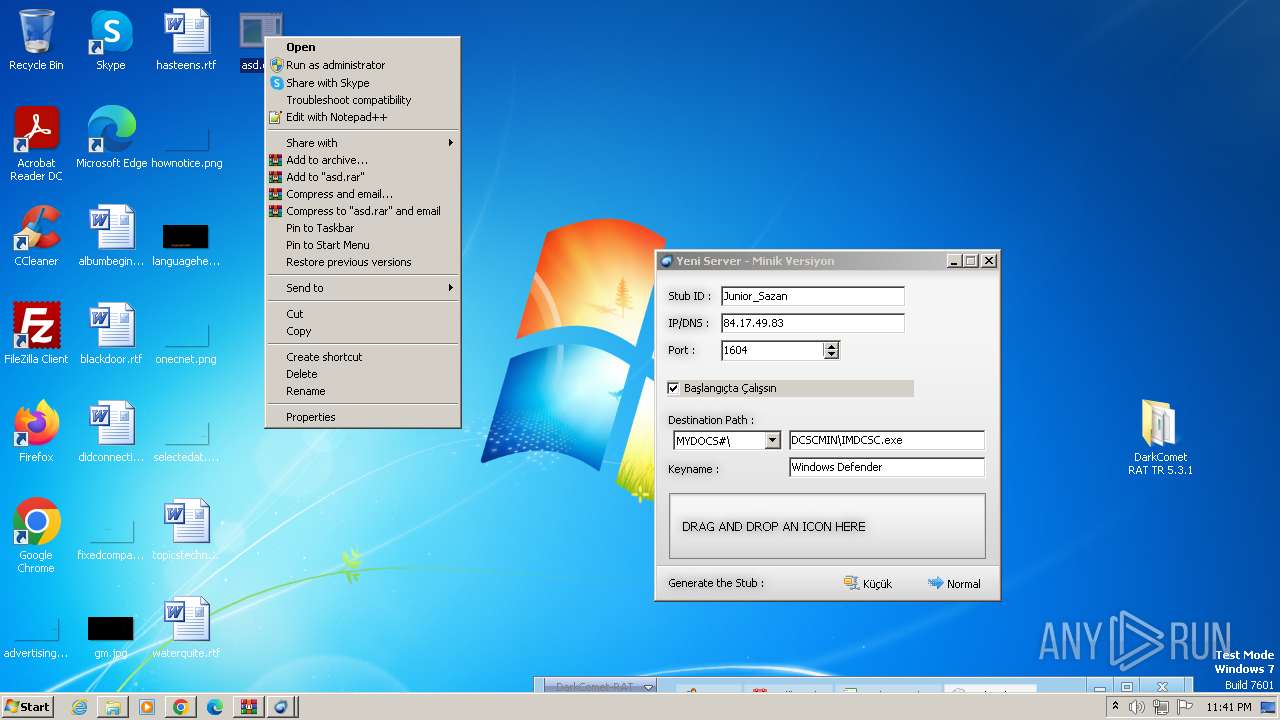Screen dimensions: 1280x720
Task: Choose Restore previous versions
Action: click(362, 262)
